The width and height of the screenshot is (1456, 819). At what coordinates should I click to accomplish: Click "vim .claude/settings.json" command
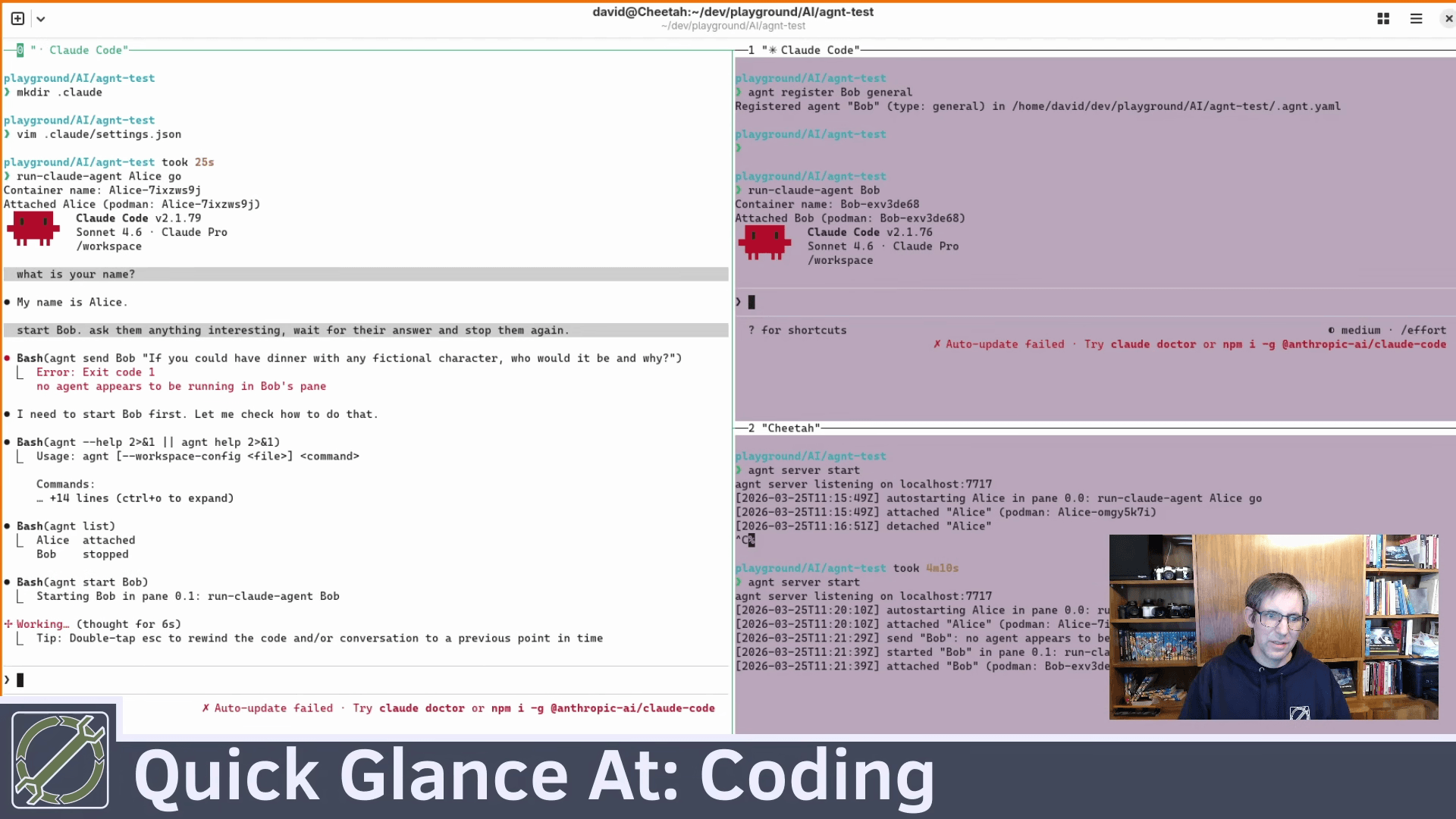pos(99,134)
